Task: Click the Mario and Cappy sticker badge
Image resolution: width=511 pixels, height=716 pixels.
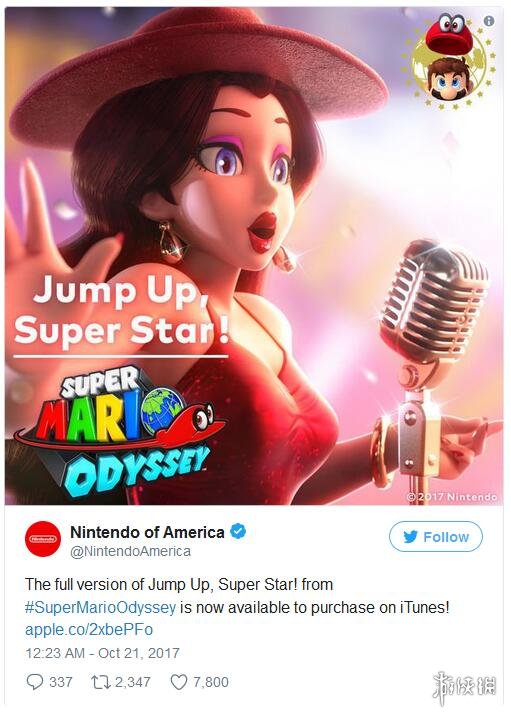Action: pyautogui.click(x=448, y=62)
